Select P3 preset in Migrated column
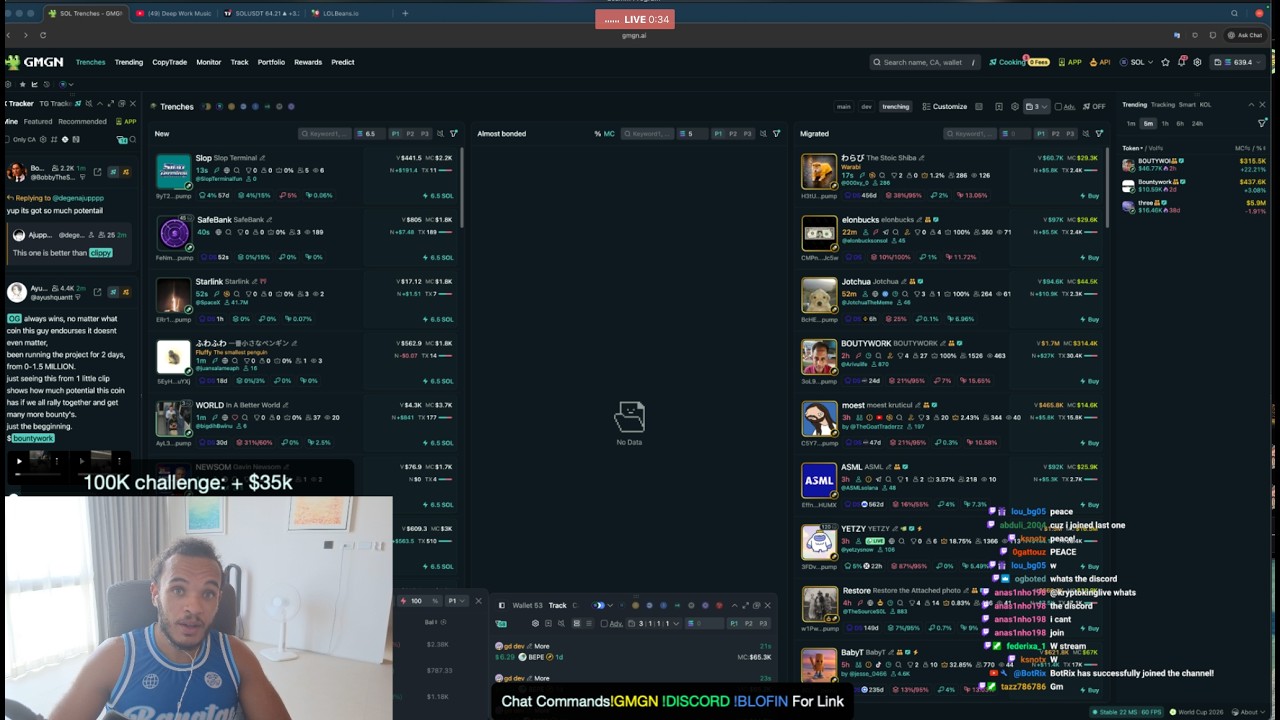The image size is (1280, 720). (1069, 133)
